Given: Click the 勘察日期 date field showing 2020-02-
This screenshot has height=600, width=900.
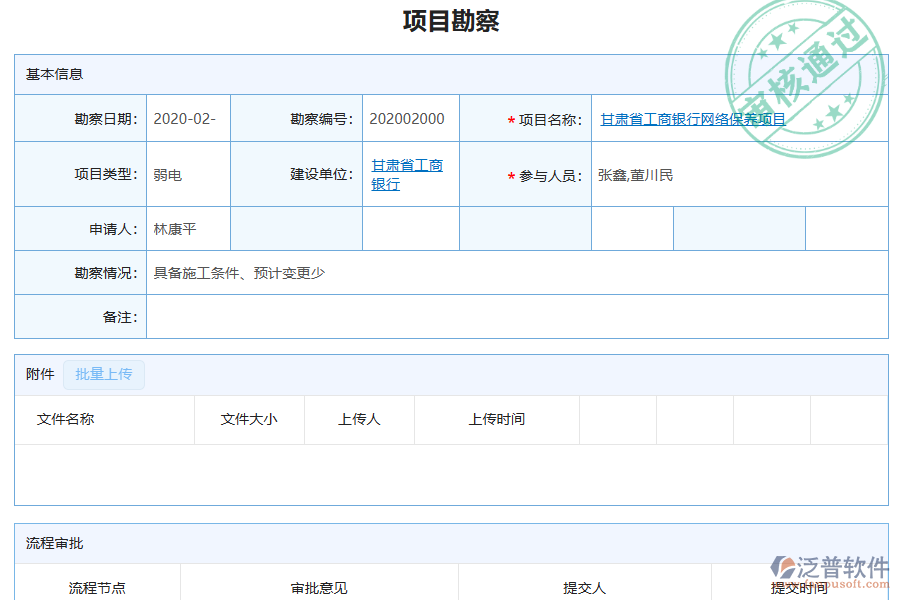Looking at the screenshot, I should pyautogui.click(x=183, y=117).
